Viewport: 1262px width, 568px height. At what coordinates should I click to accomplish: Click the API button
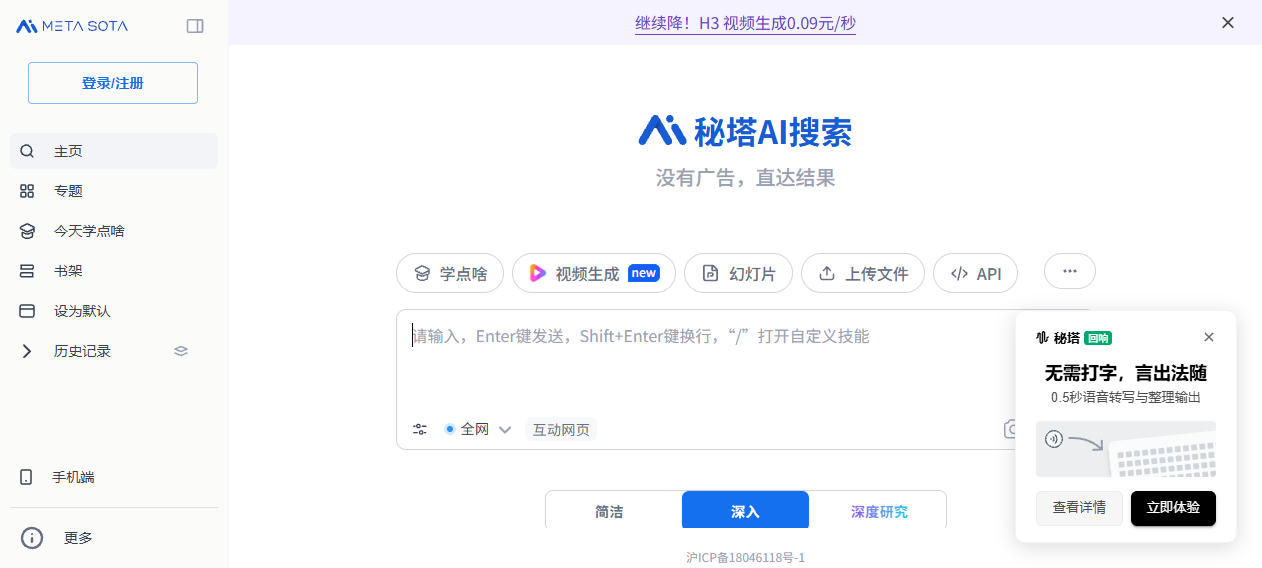pyautogui.click(x=975, y=273)
